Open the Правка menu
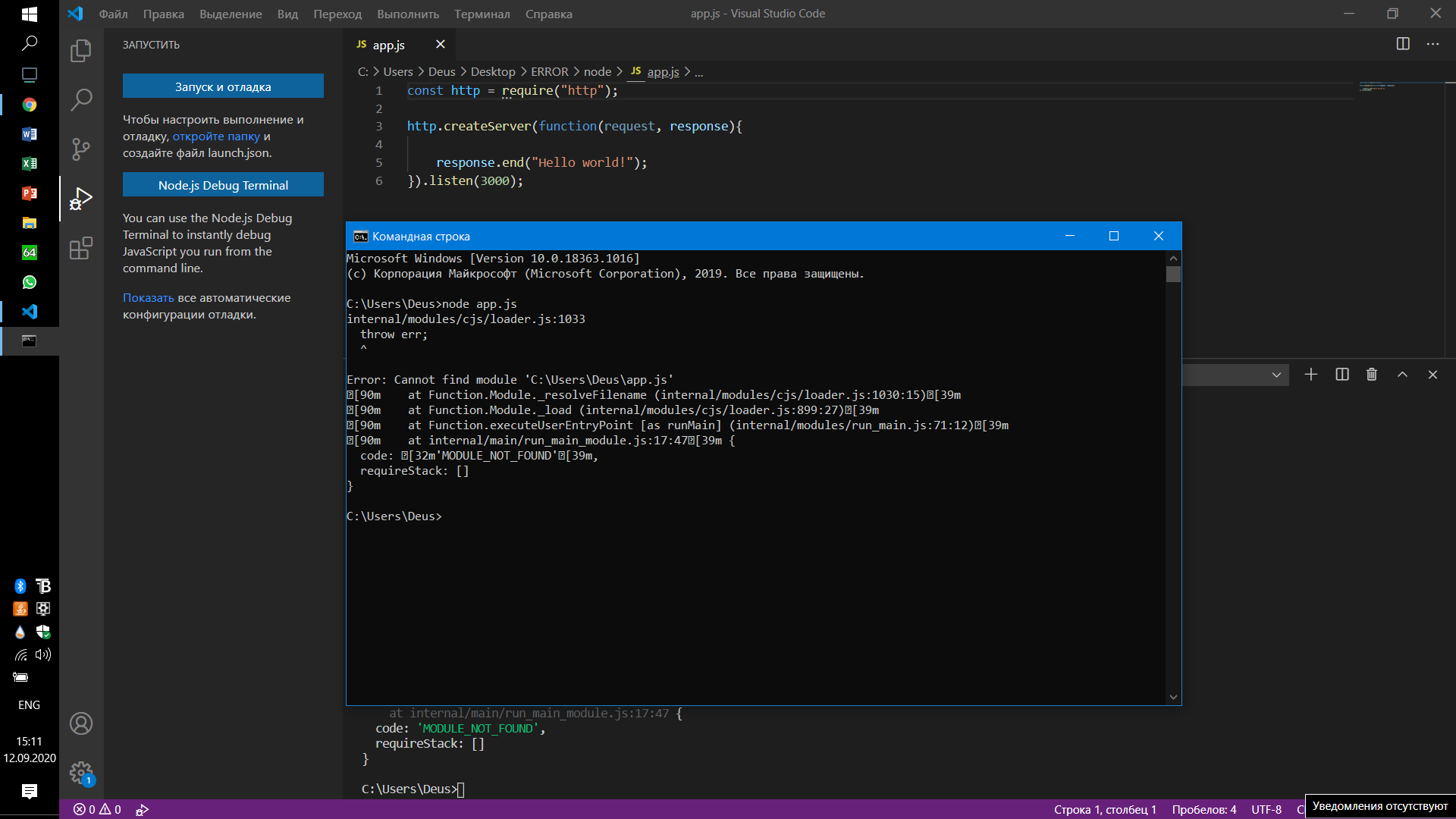 [x=163, y=14]
